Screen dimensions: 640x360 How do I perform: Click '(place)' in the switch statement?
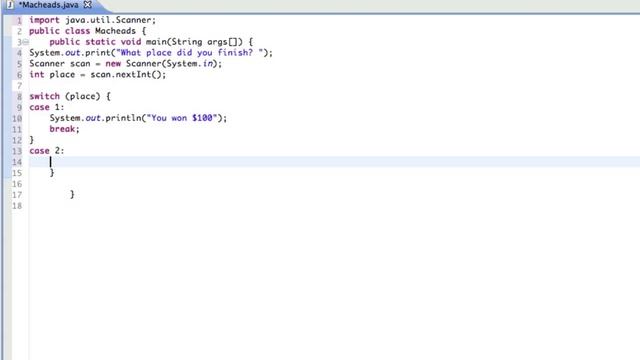click(82, 96)
